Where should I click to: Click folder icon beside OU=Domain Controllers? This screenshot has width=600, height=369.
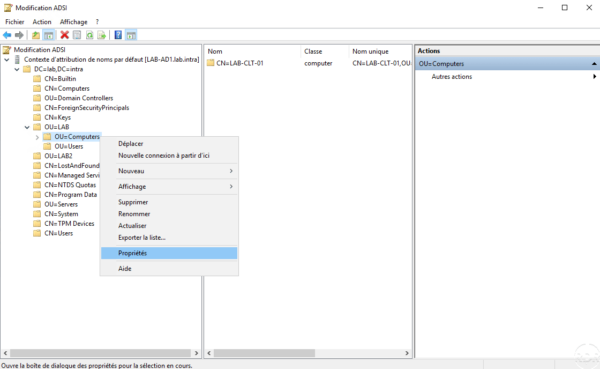click(x=37, y=98)
